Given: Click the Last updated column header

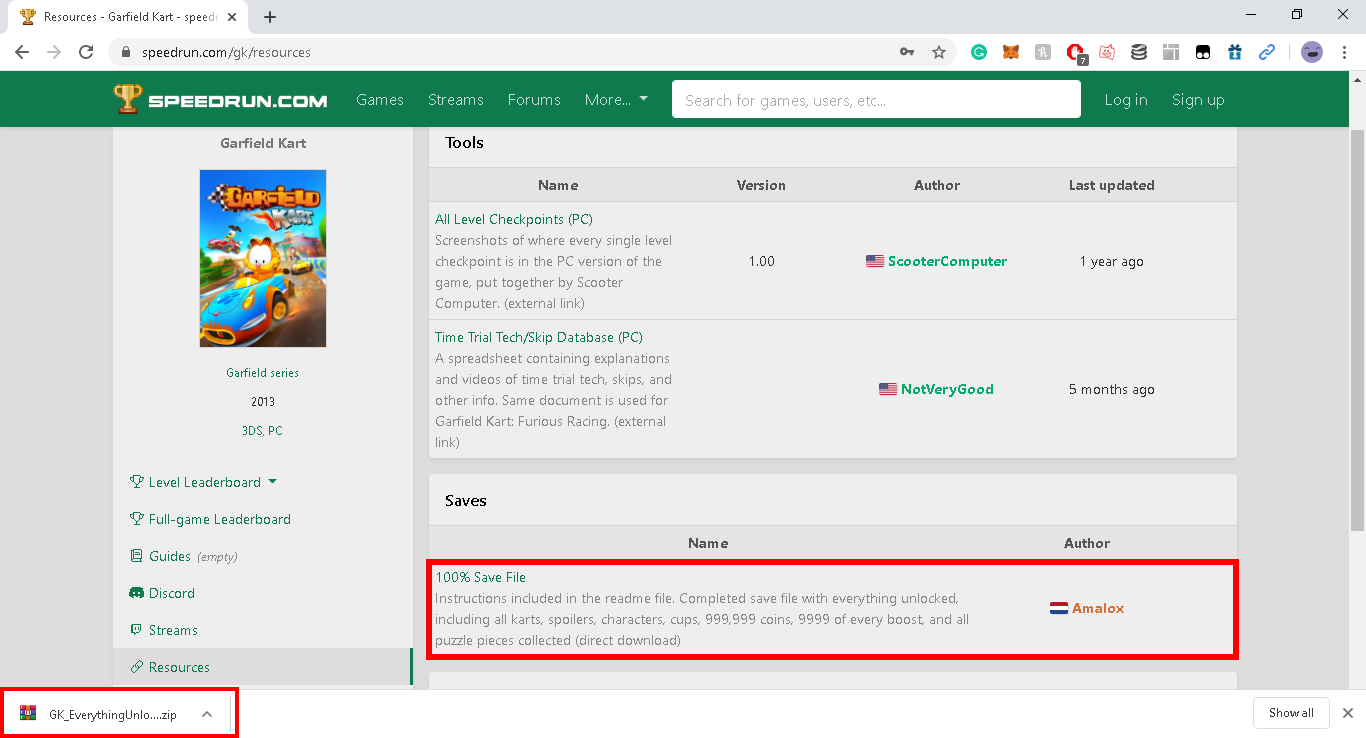Looking at the screenshot, I should [1111, 185].
